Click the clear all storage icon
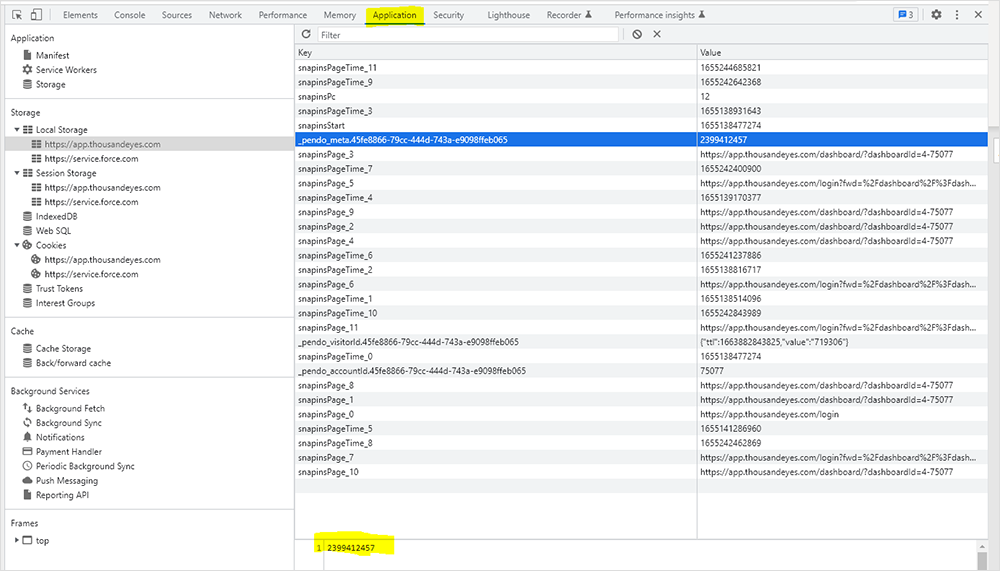Image resolution: width=1000 pixels, height=571 pixels. pos(637,34)
